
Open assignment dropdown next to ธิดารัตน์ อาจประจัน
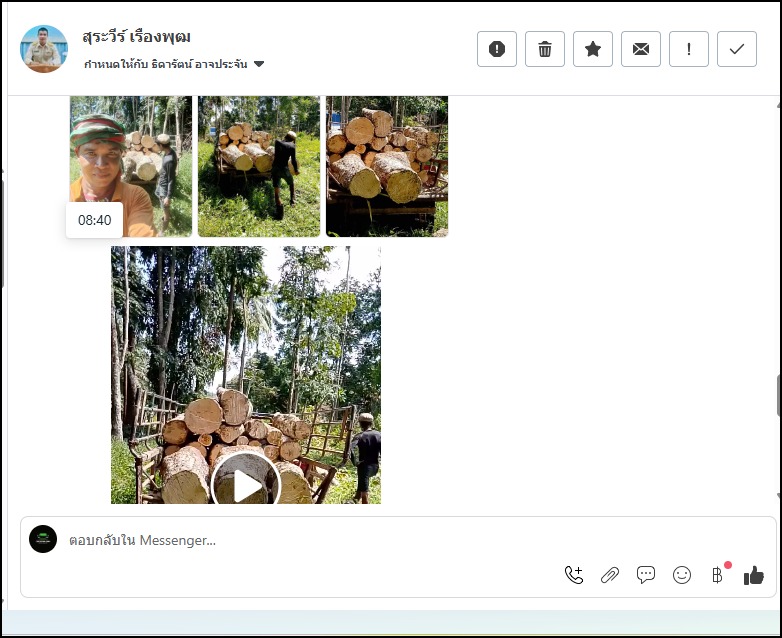click(259, 64)
